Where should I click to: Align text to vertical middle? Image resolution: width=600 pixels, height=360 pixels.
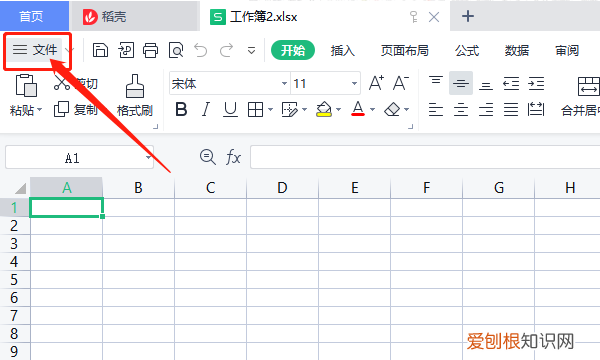coord(461,83)
